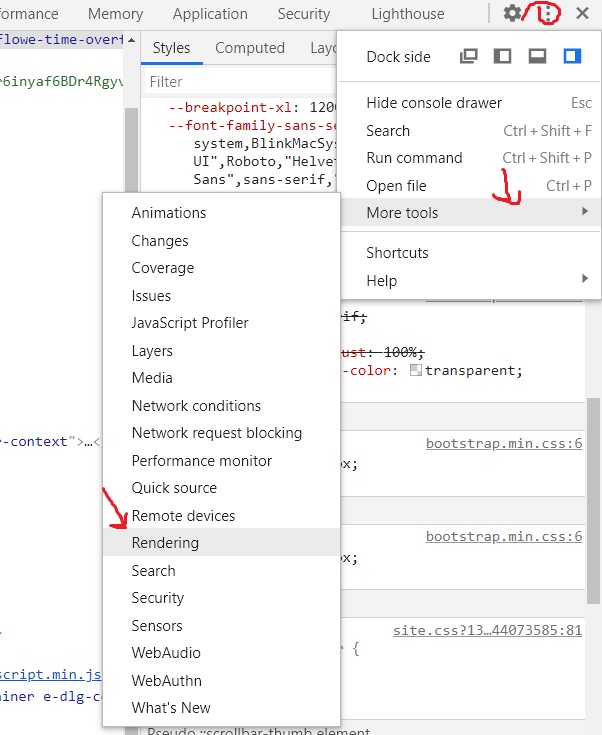Screen dimensions: 602x735
Task: Dock DevTools to the bottom
Action: pyautogui.click(x=537, y=57)
